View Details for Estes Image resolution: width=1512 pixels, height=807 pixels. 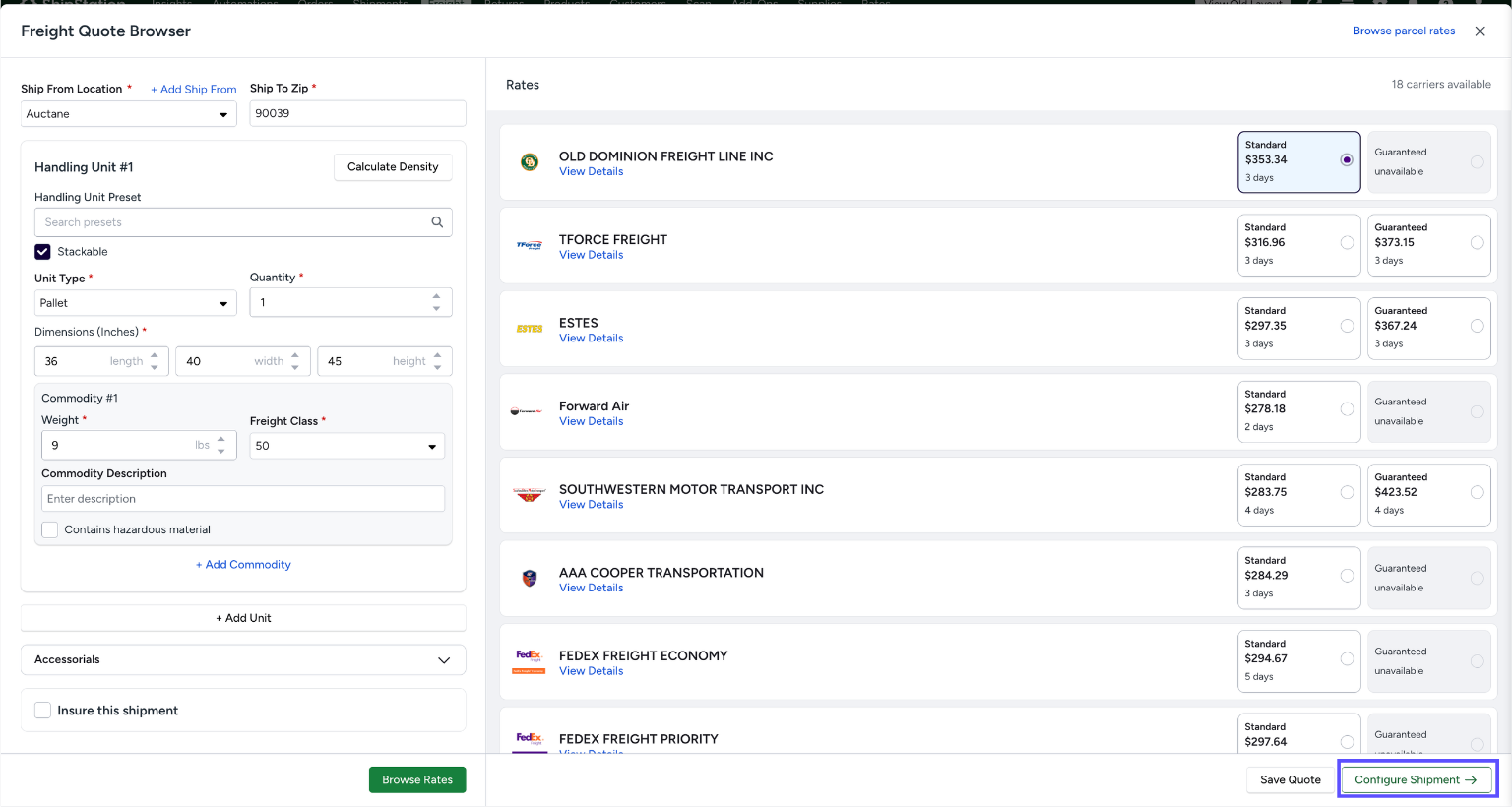coord(591,339)
